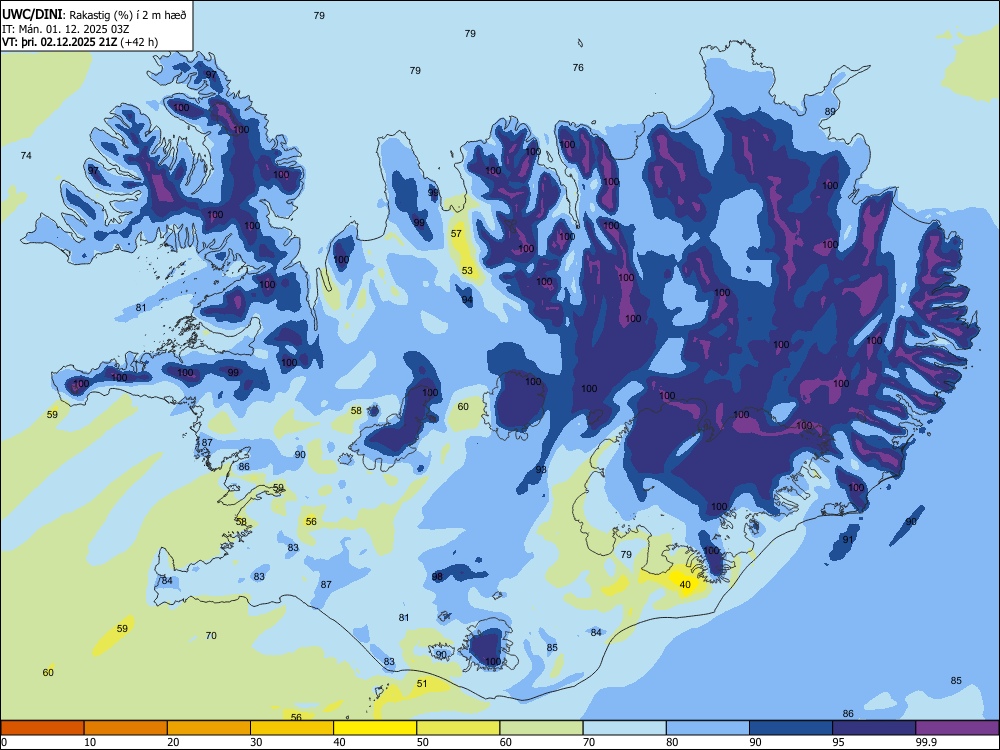Pick the light green 60–70 legend swatch
Image resolution: width=1000 pixels, height=750 pixels.
coord(541,728)
